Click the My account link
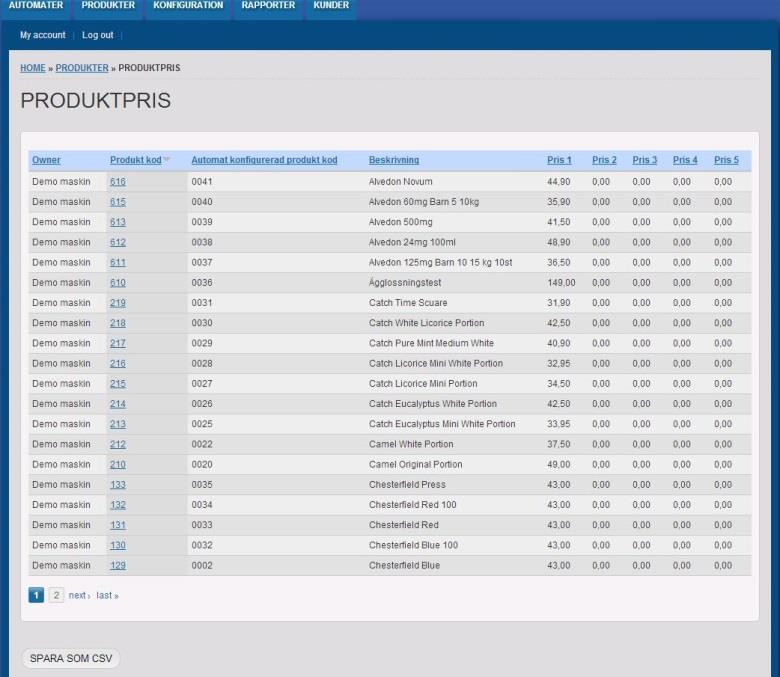 43,35
